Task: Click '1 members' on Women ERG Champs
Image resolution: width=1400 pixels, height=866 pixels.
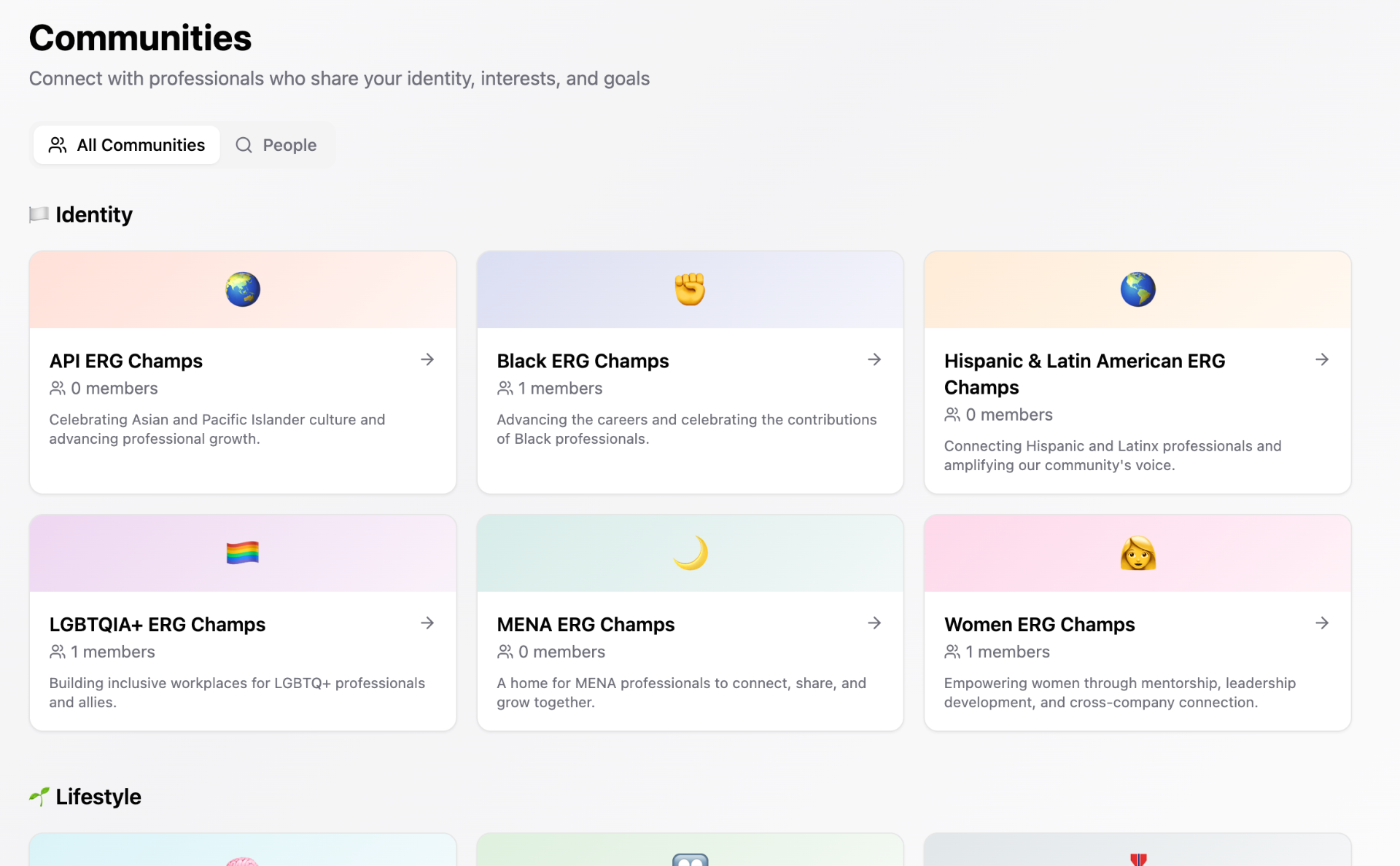Action: (x=1008, y=652)
